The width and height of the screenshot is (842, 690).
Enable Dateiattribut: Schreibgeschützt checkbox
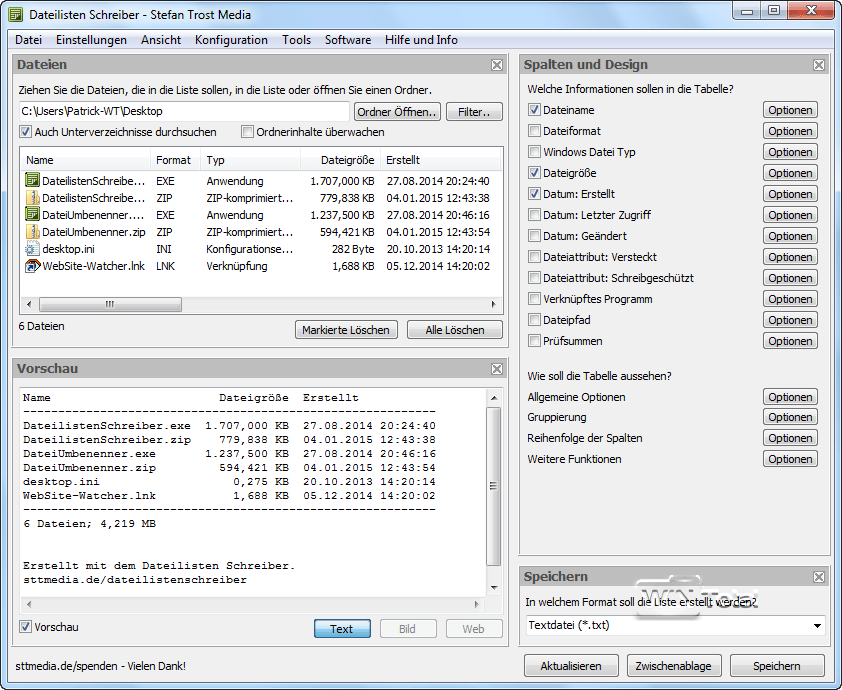pos(534,278)
